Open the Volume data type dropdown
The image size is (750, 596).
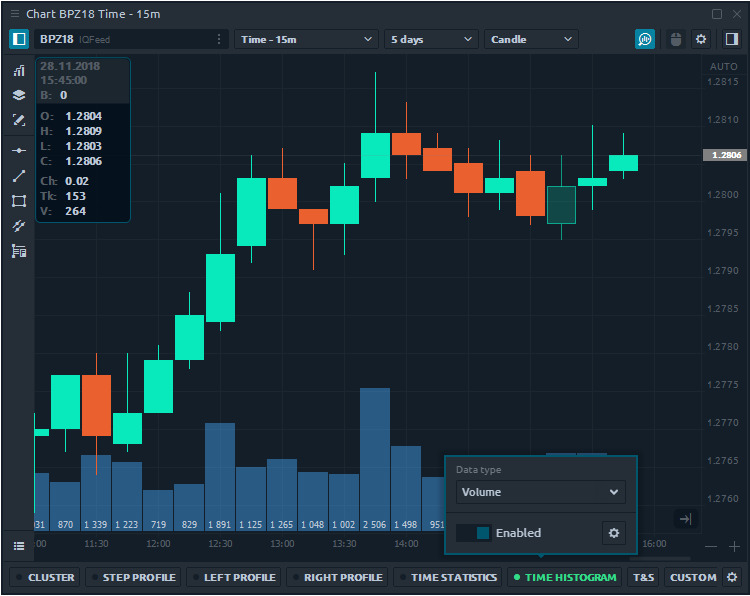540,492
